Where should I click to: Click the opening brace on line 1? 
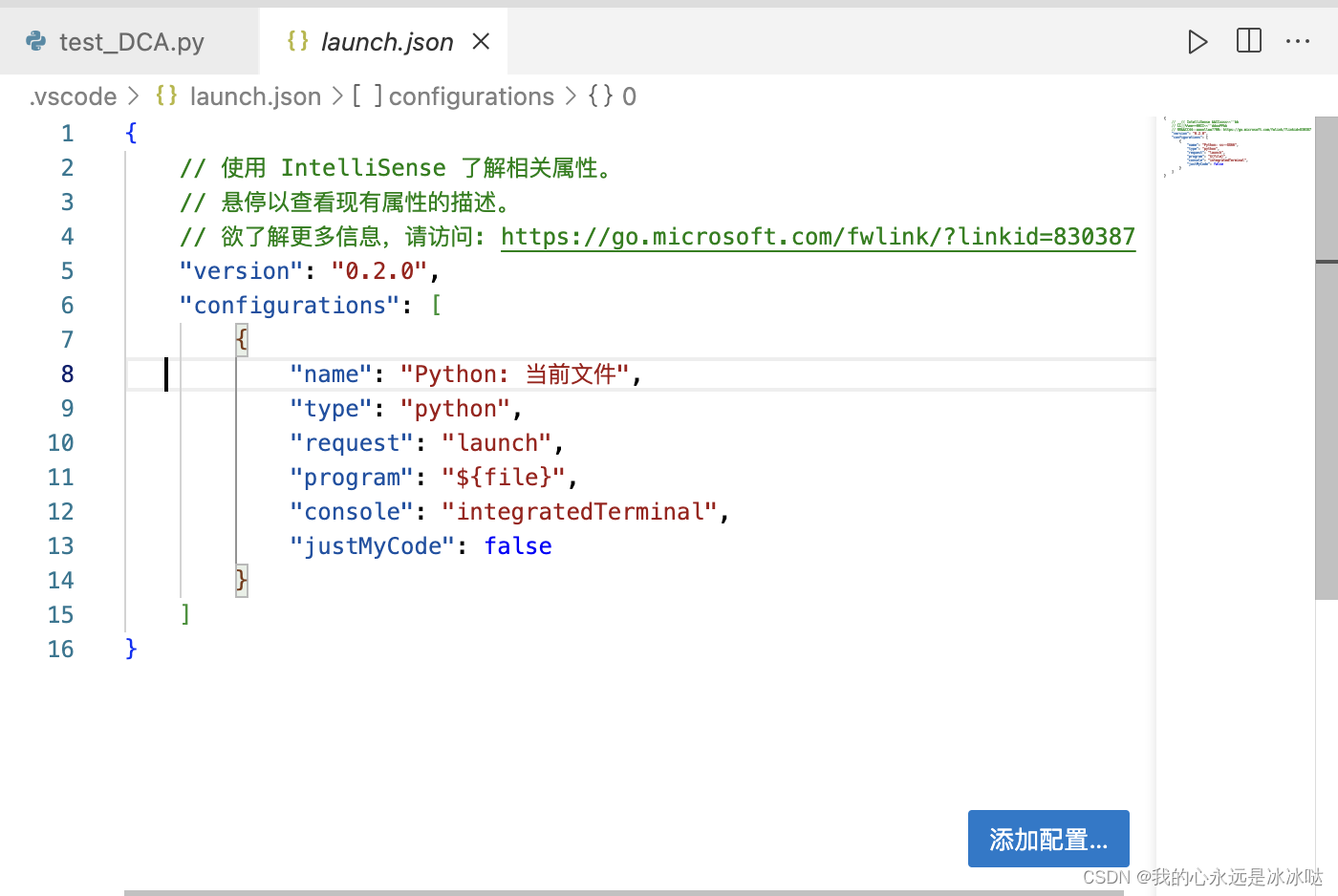[x=131, y=134]
